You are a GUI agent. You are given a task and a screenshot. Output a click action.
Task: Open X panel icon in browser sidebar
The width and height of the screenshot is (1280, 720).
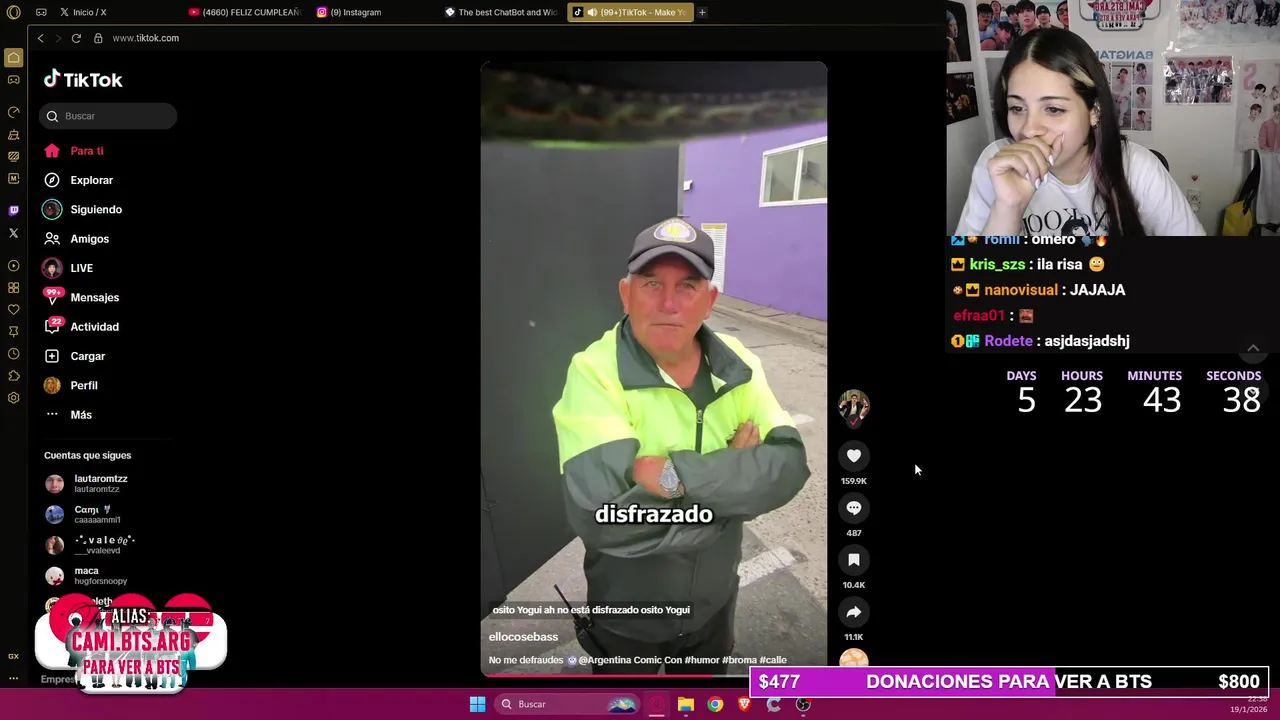tap(13, 233)
